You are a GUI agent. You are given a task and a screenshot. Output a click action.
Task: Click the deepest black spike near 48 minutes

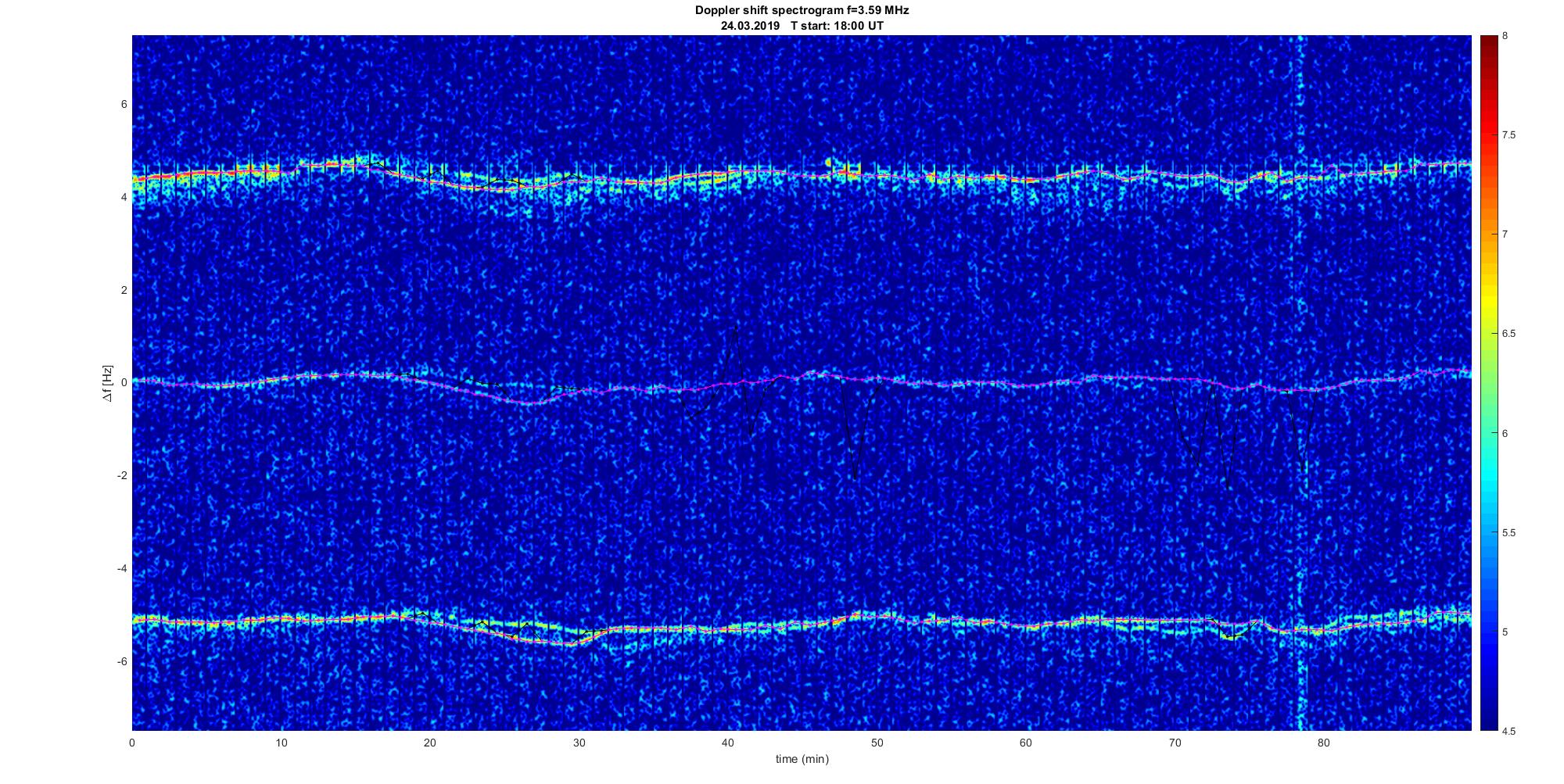(855, 478)
